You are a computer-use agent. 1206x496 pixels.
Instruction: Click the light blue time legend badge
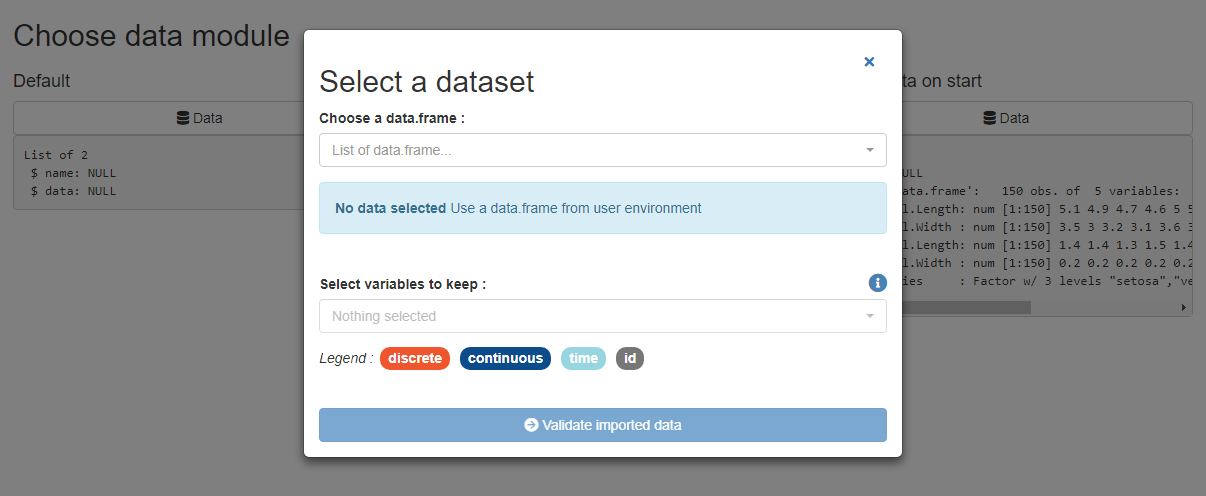point(583,358)
